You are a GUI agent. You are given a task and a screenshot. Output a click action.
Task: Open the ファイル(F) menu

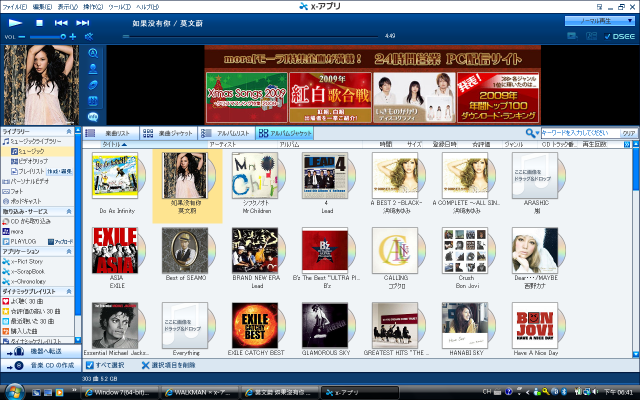click(x=15, y=7)
